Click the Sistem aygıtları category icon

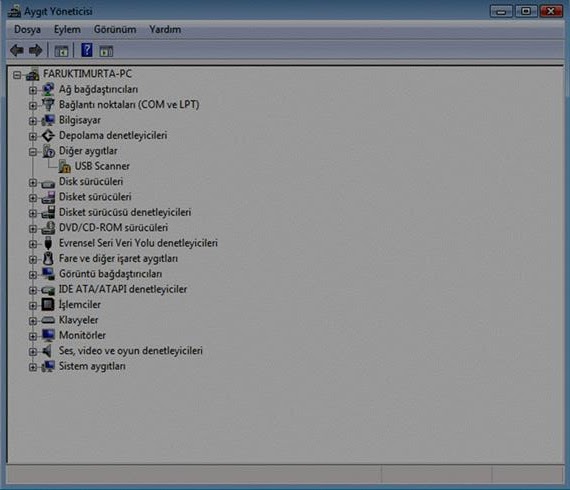[48, 366]
